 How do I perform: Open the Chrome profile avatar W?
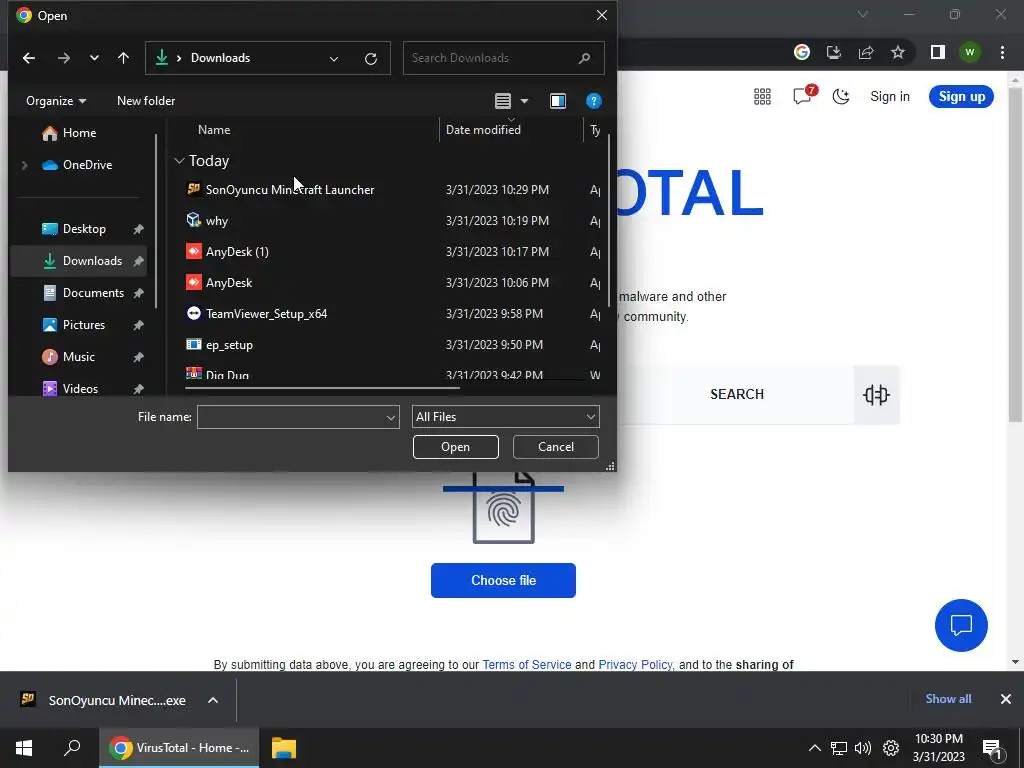click(970, 52)
